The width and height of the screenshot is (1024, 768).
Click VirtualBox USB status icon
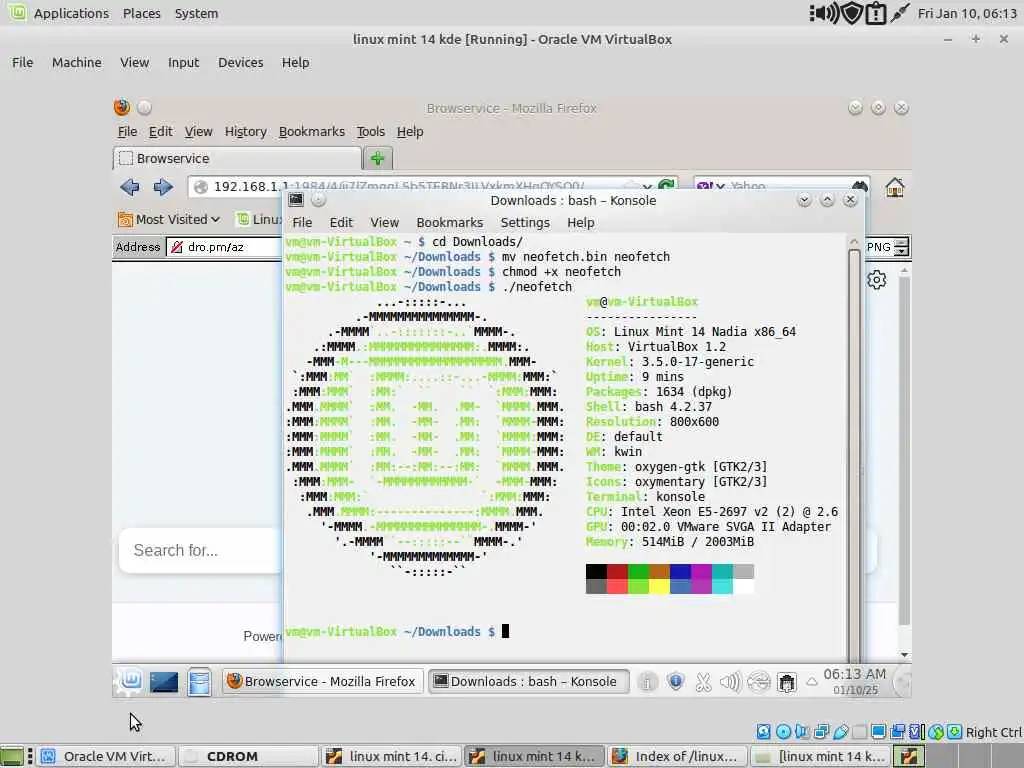(840, 732)
